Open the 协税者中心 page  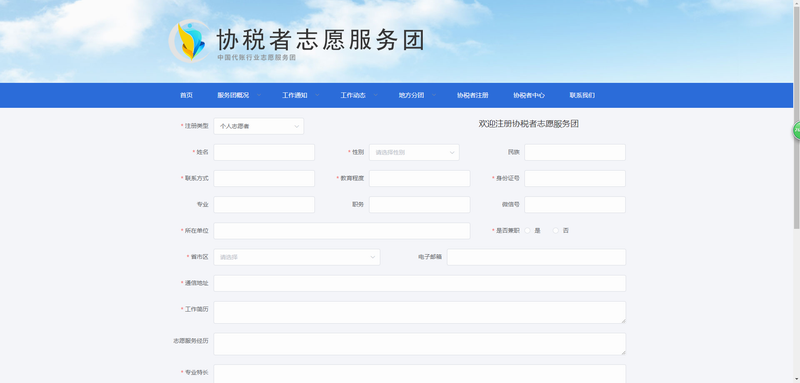(529, 95)
